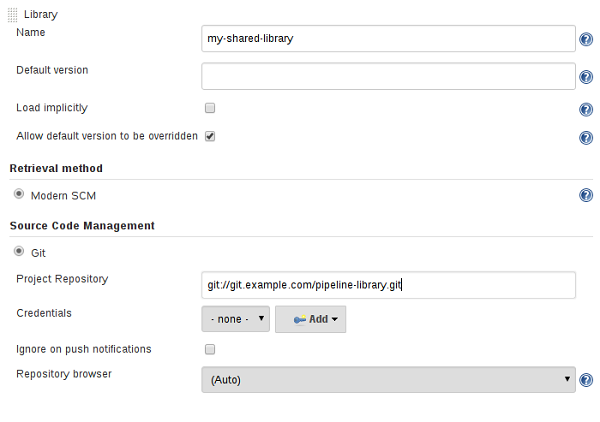Show help for default version override
This screenshot has width=600, height=422.
click(586, 138)
